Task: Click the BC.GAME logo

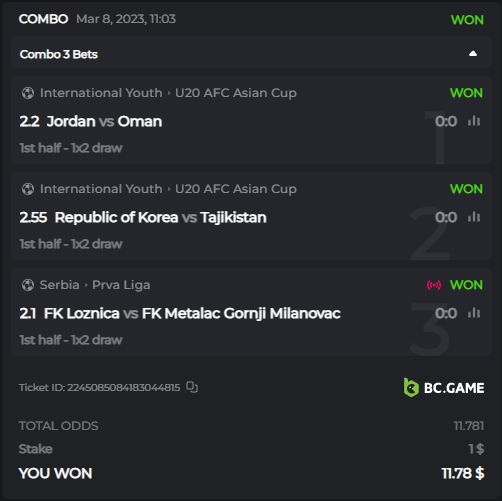Action: 444,387
